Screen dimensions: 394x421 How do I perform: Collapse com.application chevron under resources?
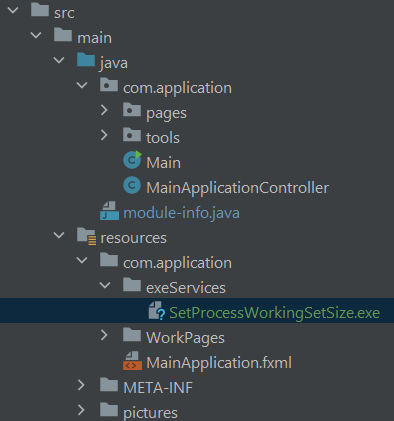pyautogui.click(x=82, y=260)
